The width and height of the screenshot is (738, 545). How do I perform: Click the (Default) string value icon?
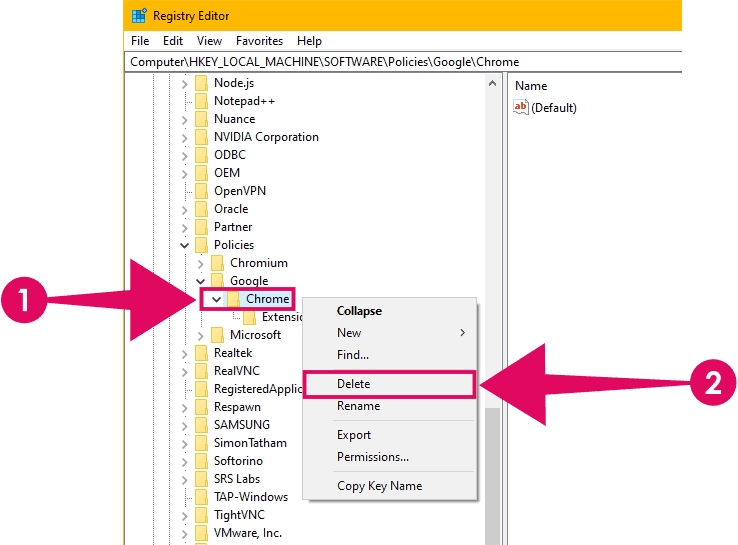pos(521,107)
